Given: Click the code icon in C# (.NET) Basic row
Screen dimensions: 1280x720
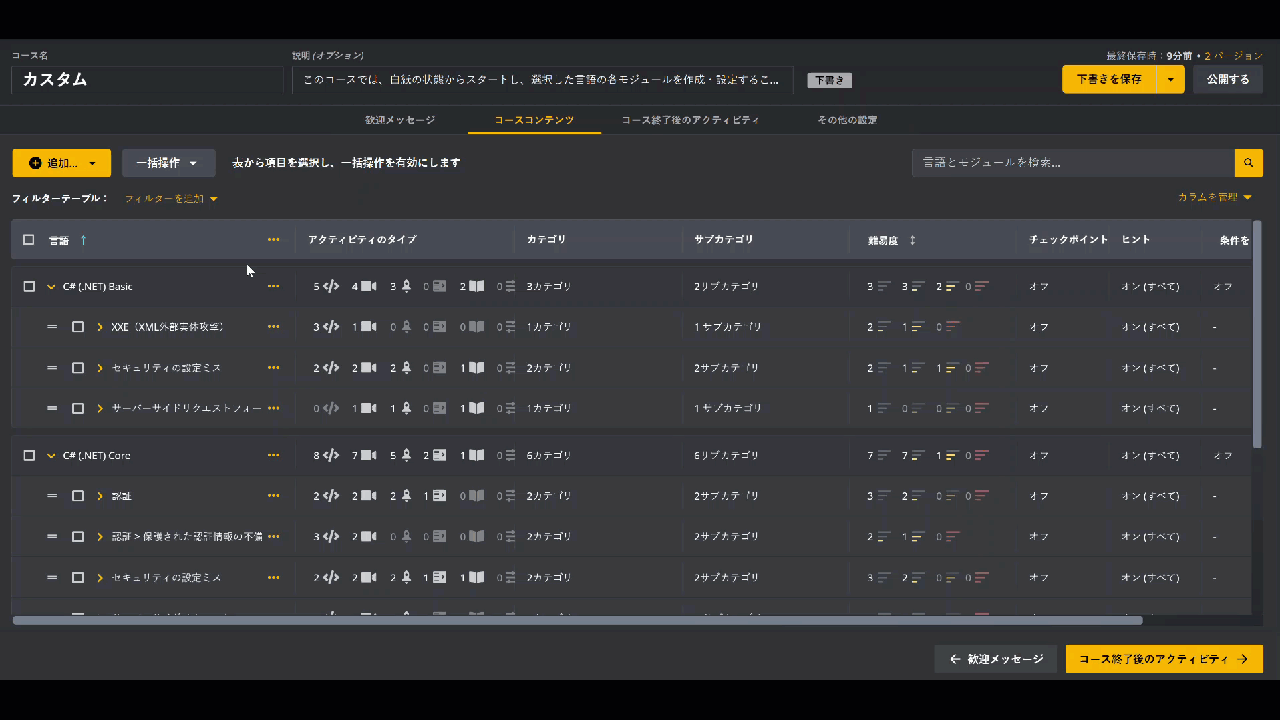Looking at the screenshot, I should tap(332, 286).
